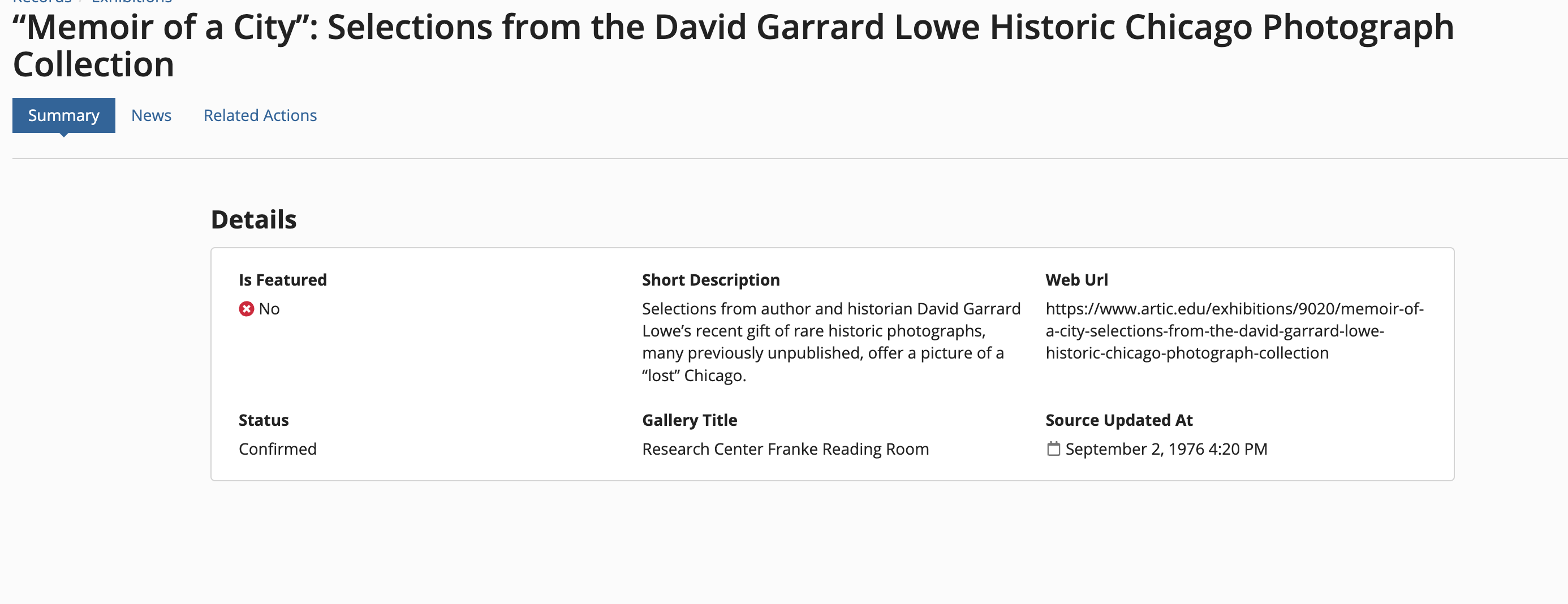
Task: Select the "No" featured value
Action: 269,309
